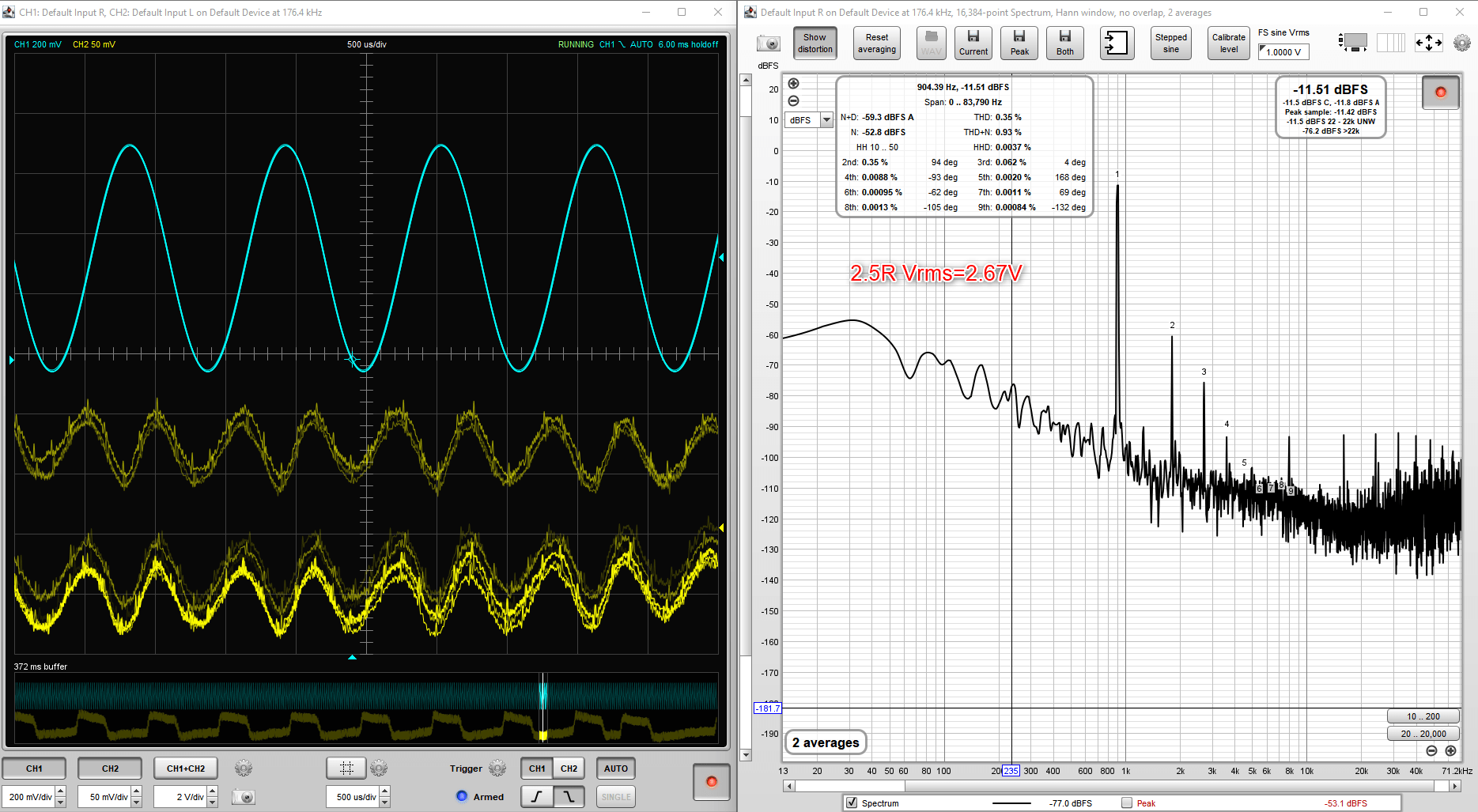Click the -11.51 dBFS level readout
The width and height of the screenshot is (1478, 812).
point(1330,89)
